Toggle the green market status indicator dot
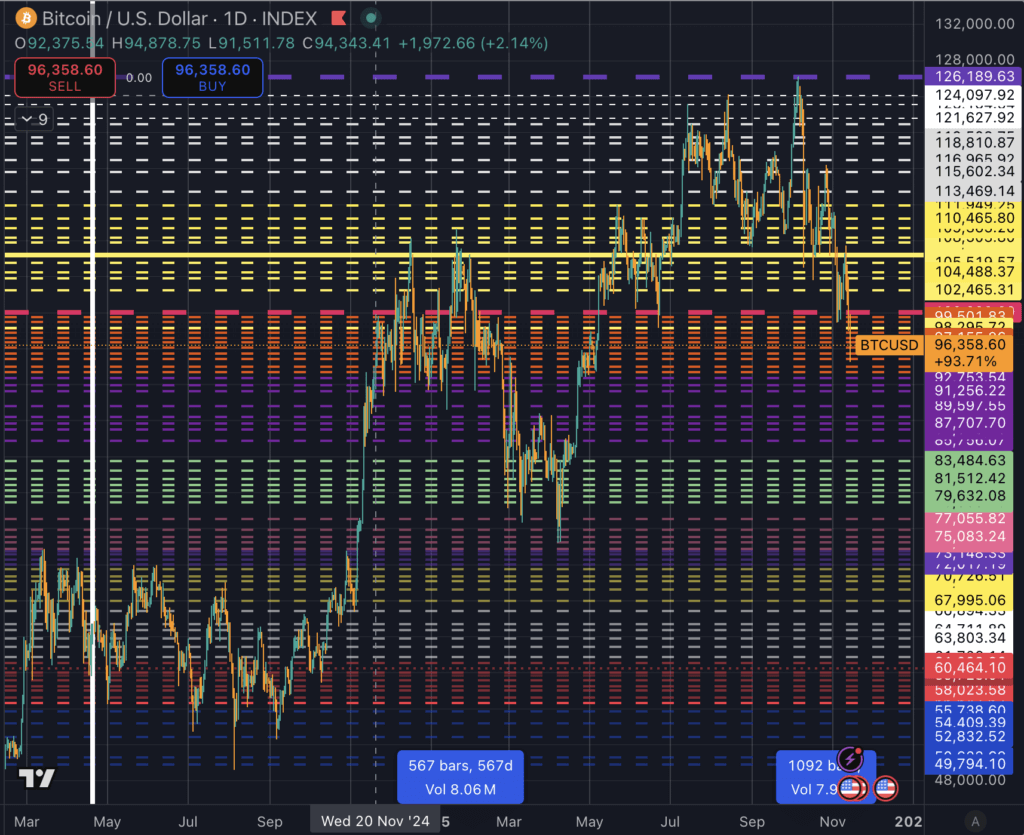Screen dimensions: 1024x835 click(x=371, y=18)
